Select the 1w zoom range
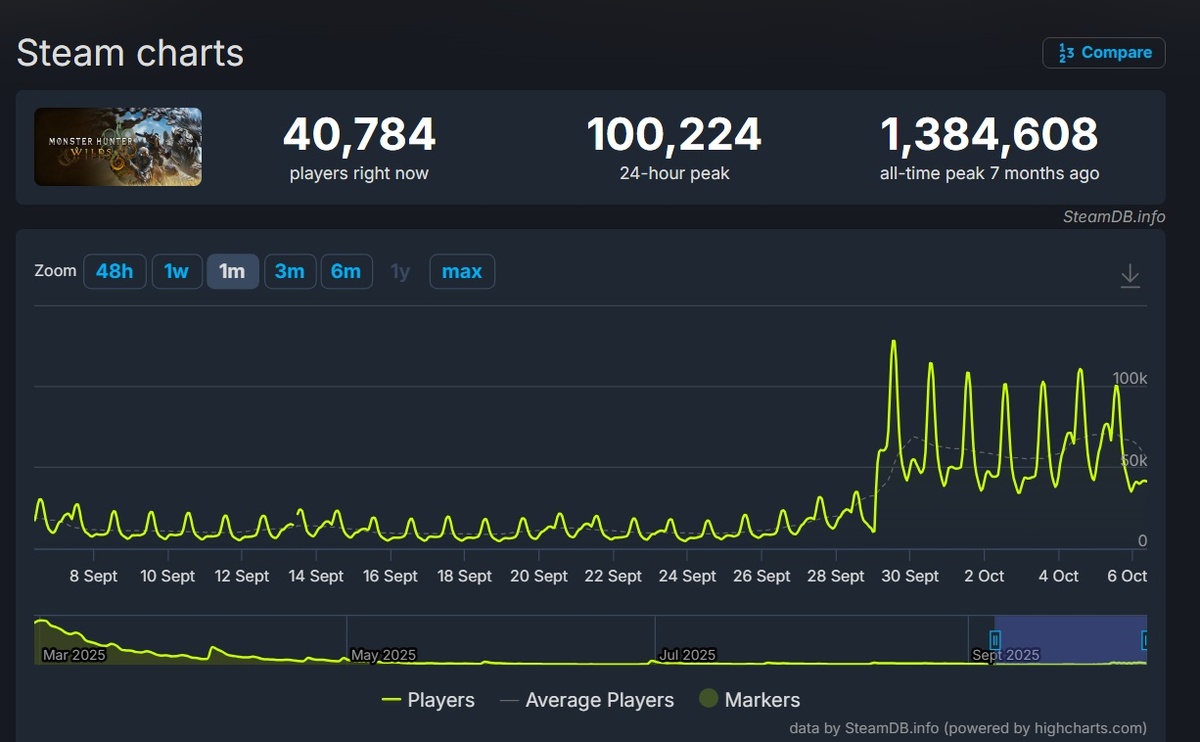 (177, 271)
